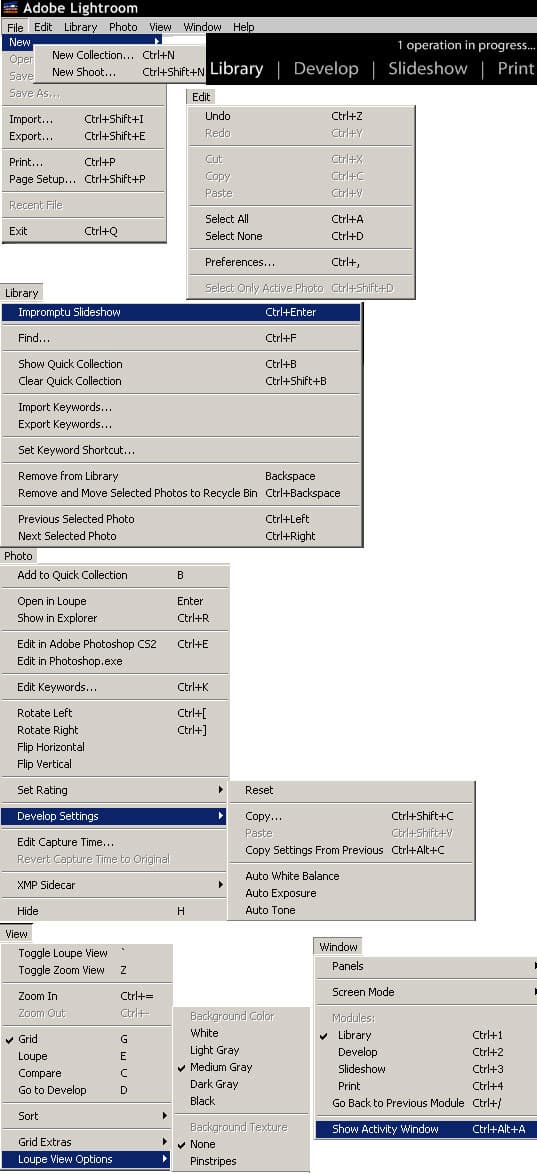Switch to the Develop module
537x1174 pixels.
[326, 69]
